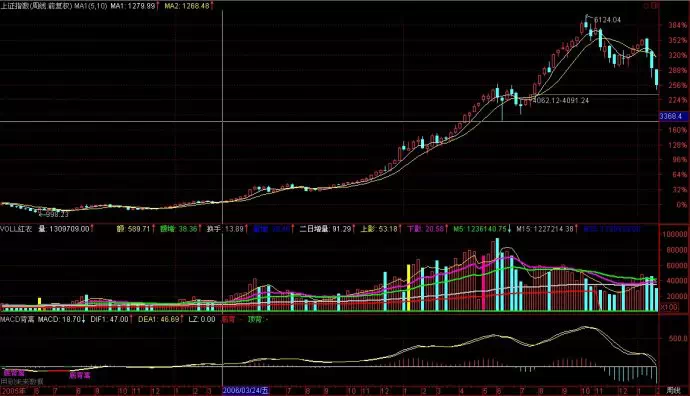Image resolution: width=690 pixels, height=396 pixels.
Task: Click the 2005年 timeline label
Action: pyautogui.click(x=13, y=390)
